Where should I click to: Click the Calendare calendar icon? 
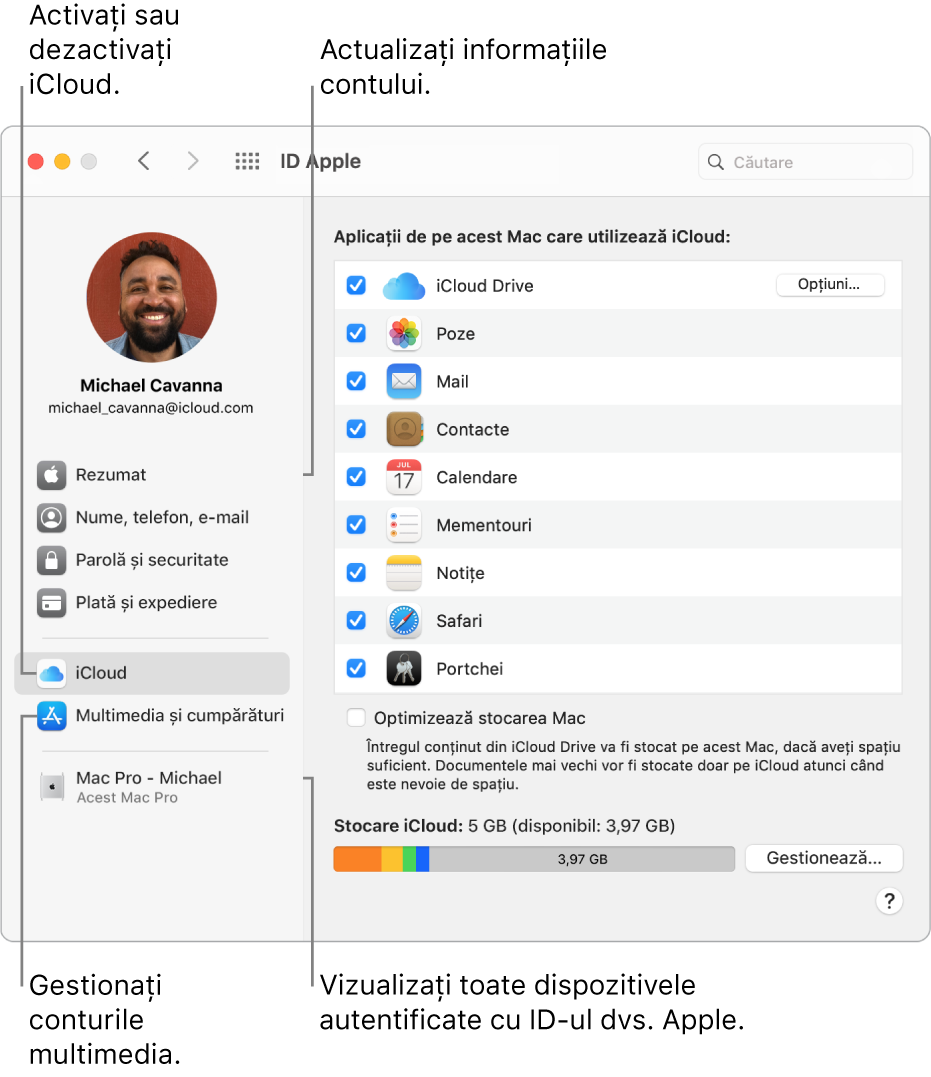point(403,477)
